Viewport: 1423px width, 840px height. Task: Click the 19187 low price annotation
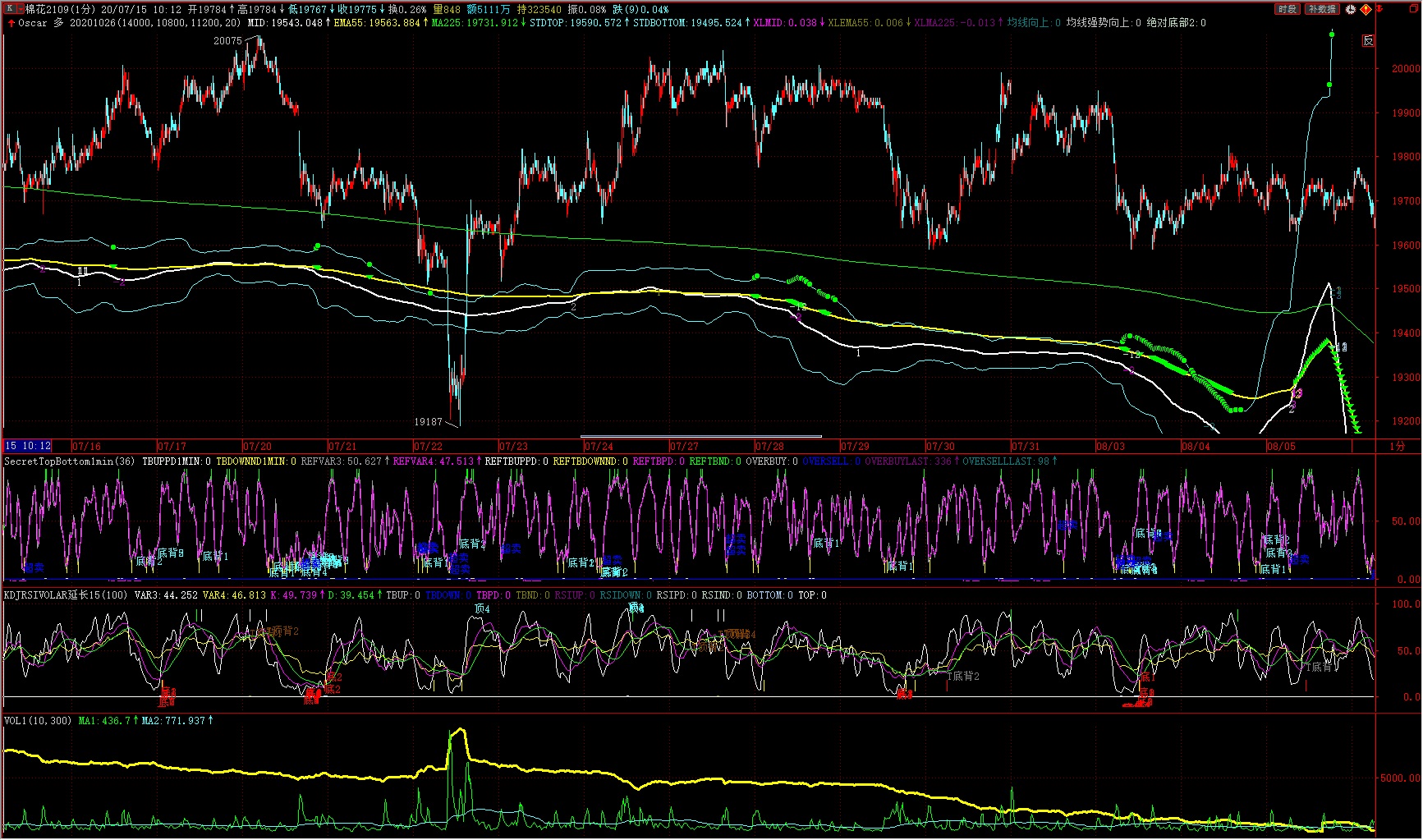point(428,422)
